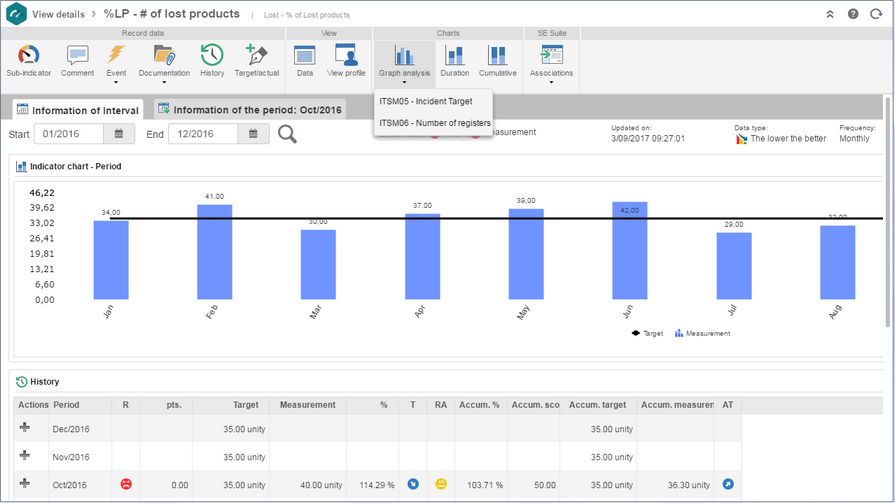
Task: Refresh the page using the reload icon
Action: pos(876,14)
